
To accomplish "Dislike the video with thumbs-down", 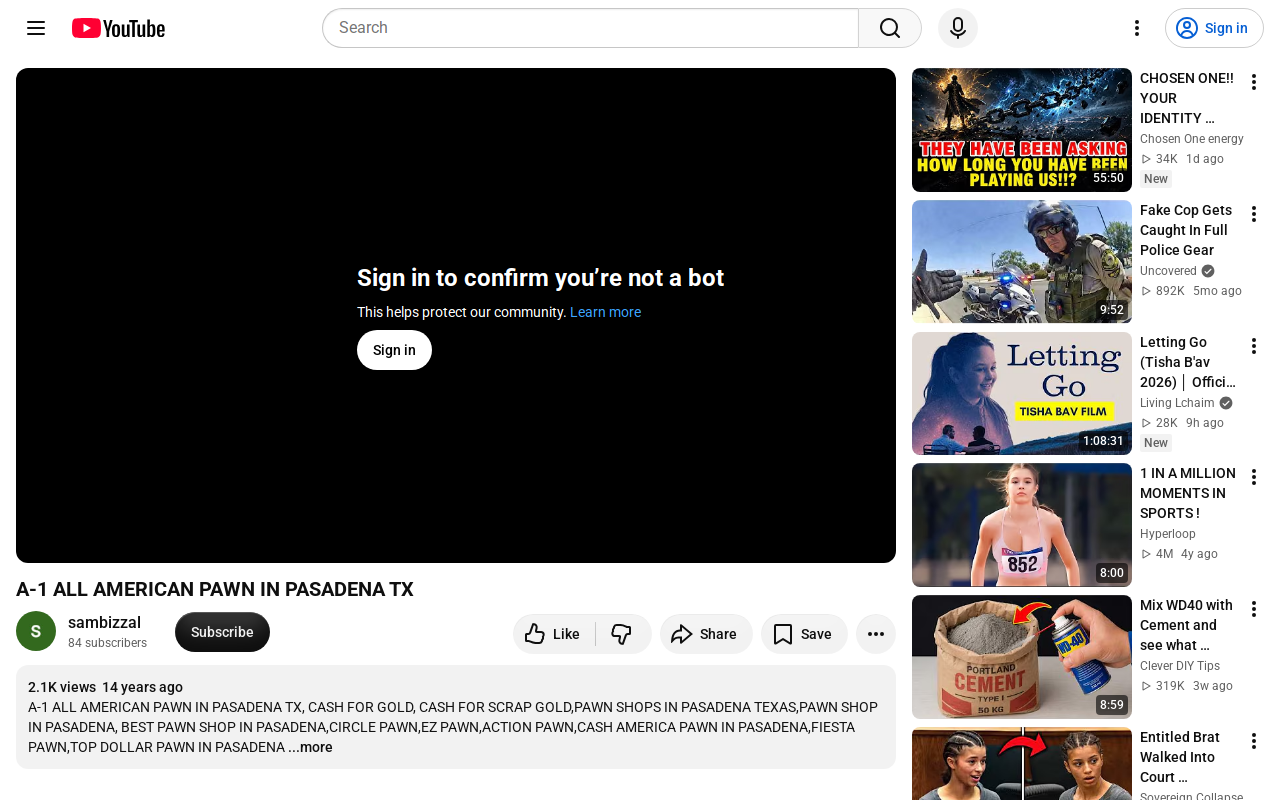I will 623,634.
